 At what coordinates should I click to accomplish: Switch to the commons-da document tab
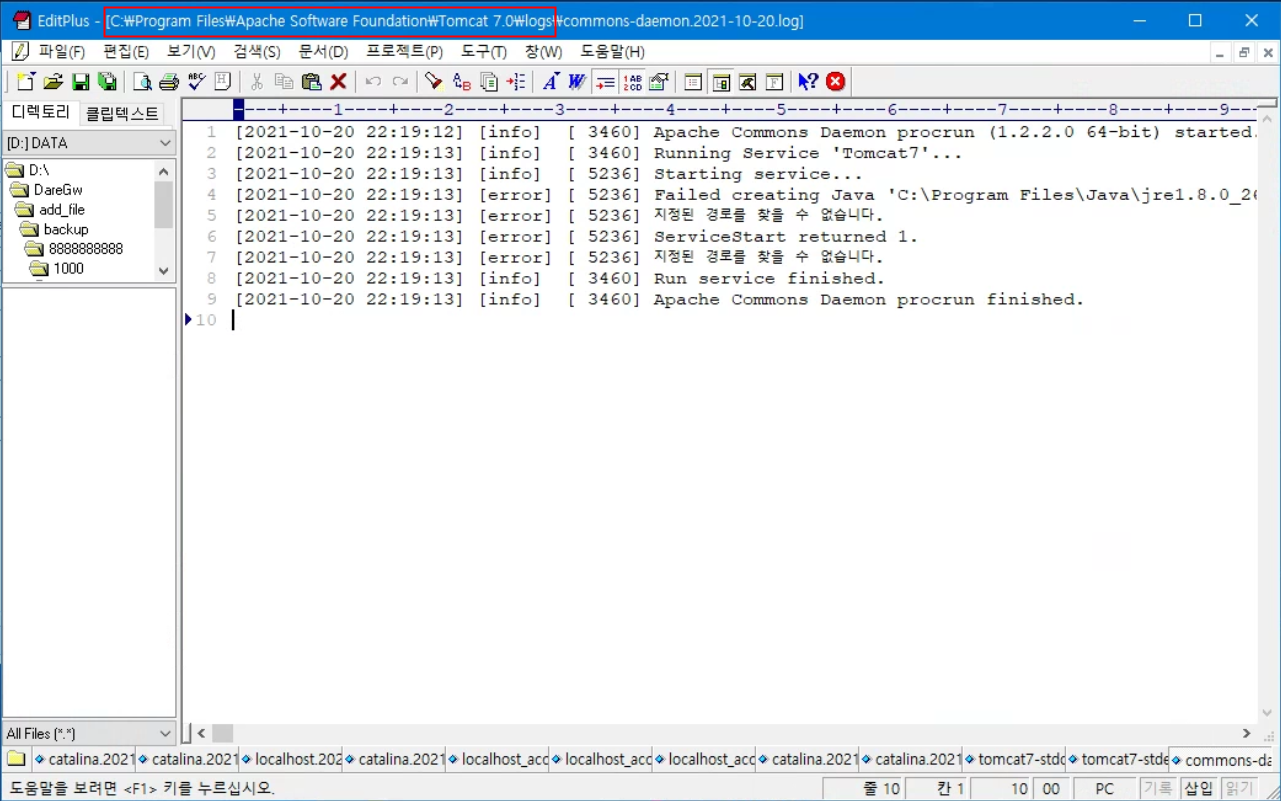tap(1221, 760)
